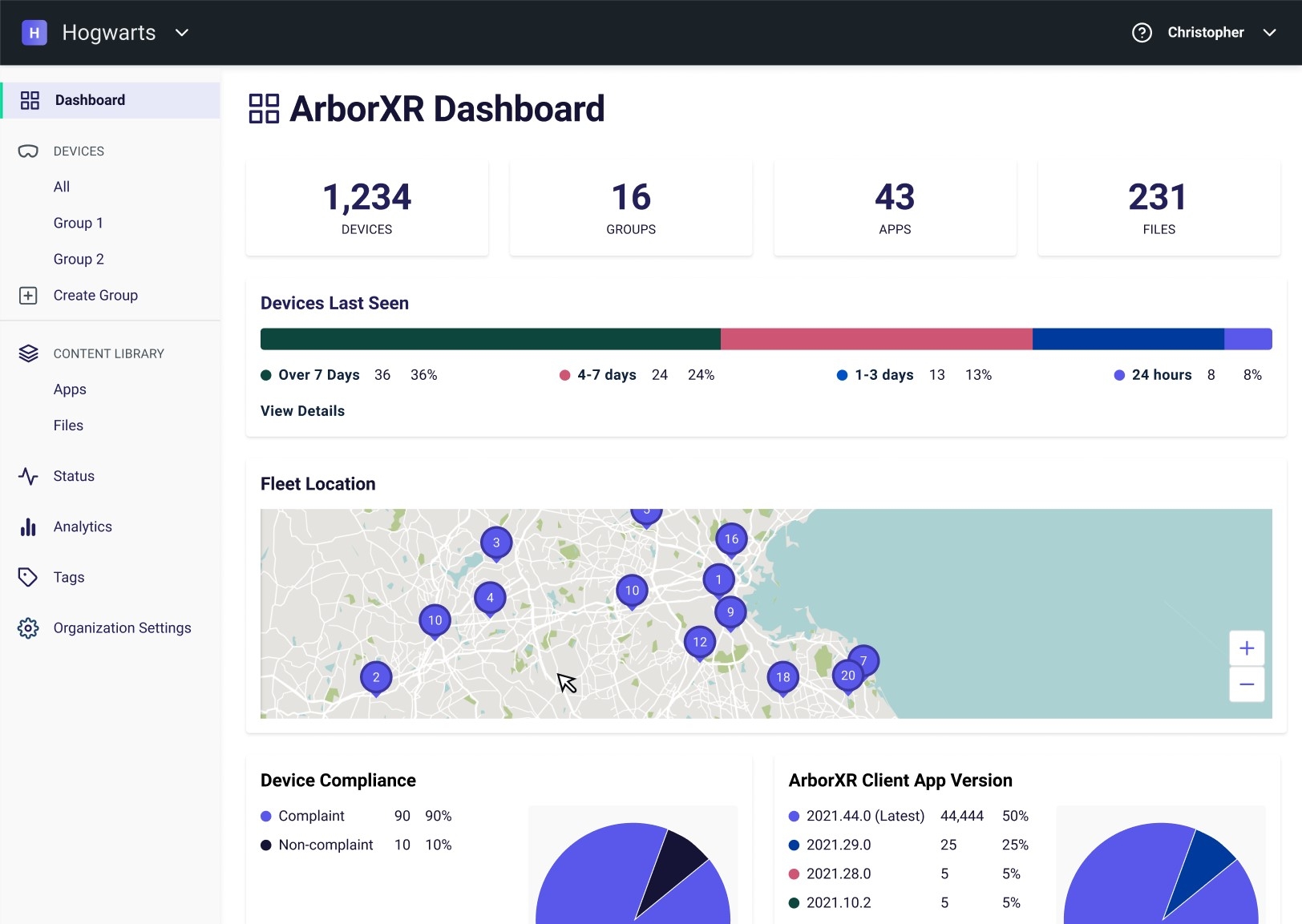This screenshot has width=1302, height=924.
Task: Click the Over 7 Days legend dot
Action: point(266,375)
